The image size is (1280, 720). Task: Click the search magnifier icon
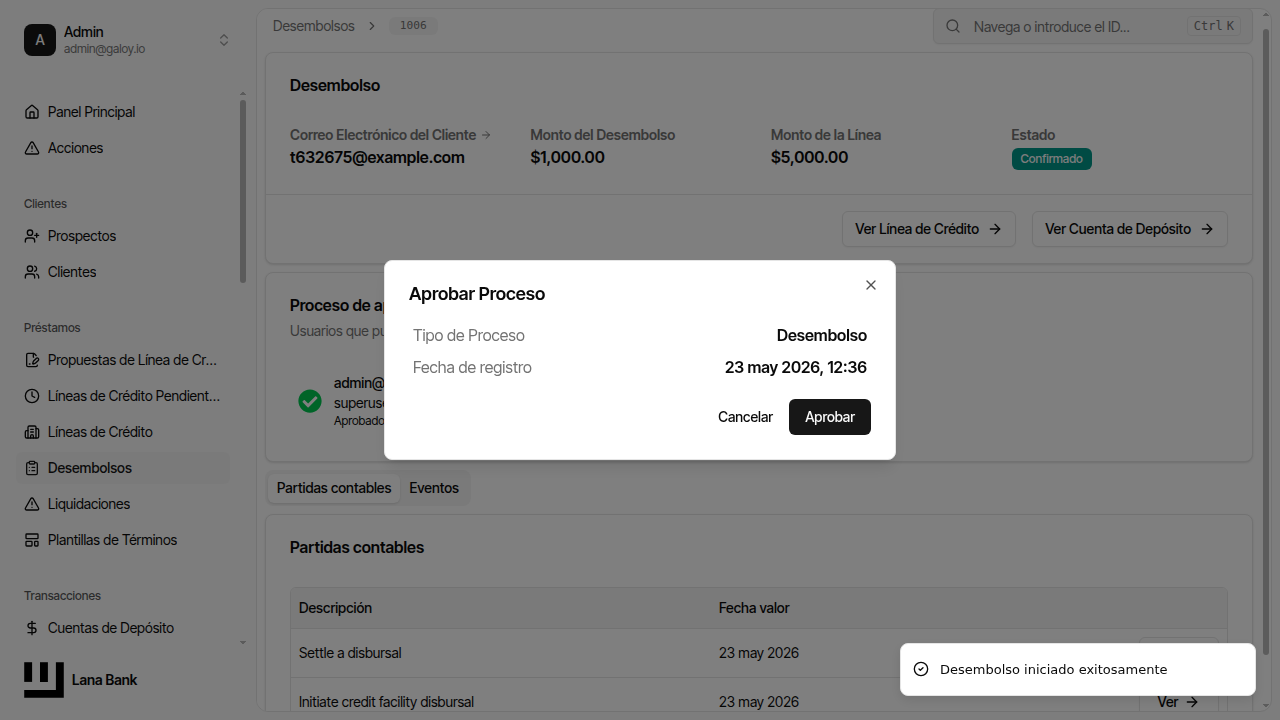click(953, 27)
